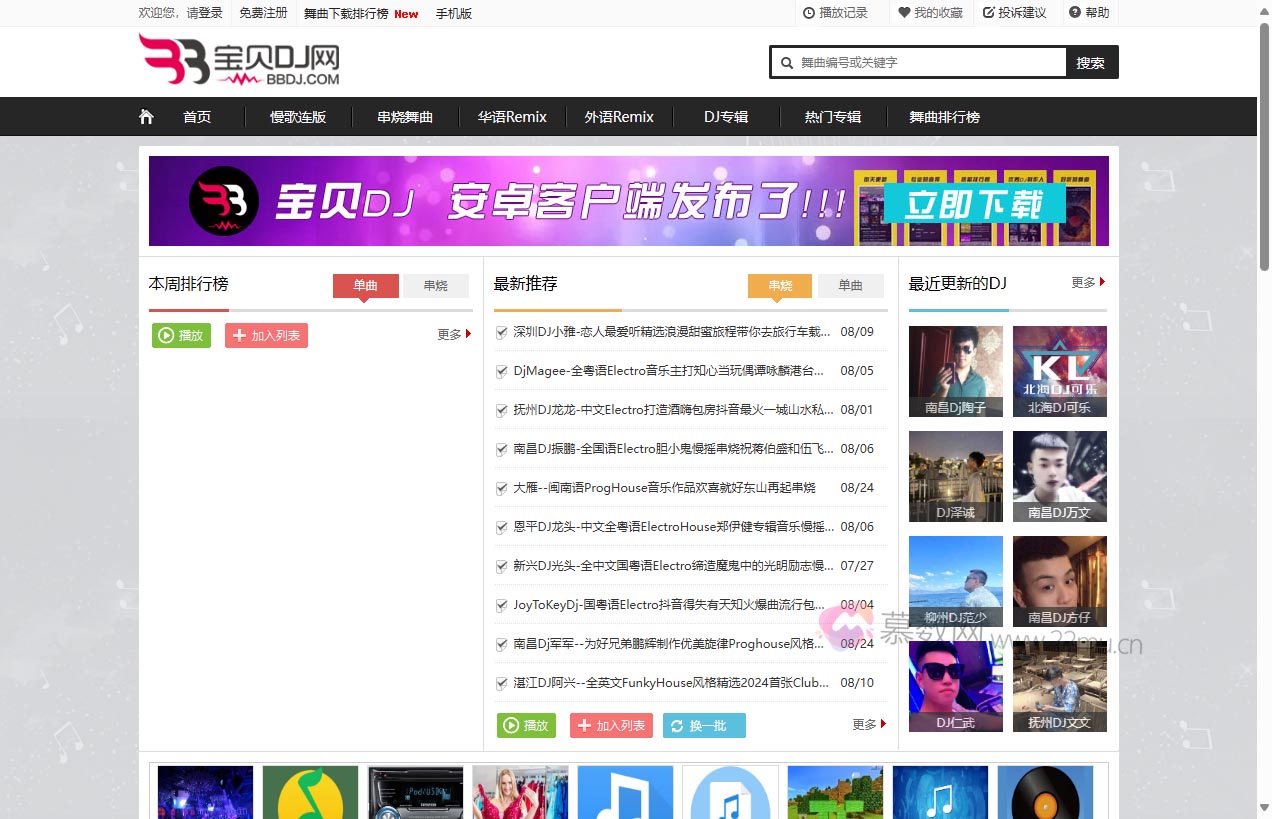1272x819 pixels.
Task: Tick the checkbox for 南昌Dj军军 track
Action: (x=501, y=643)
